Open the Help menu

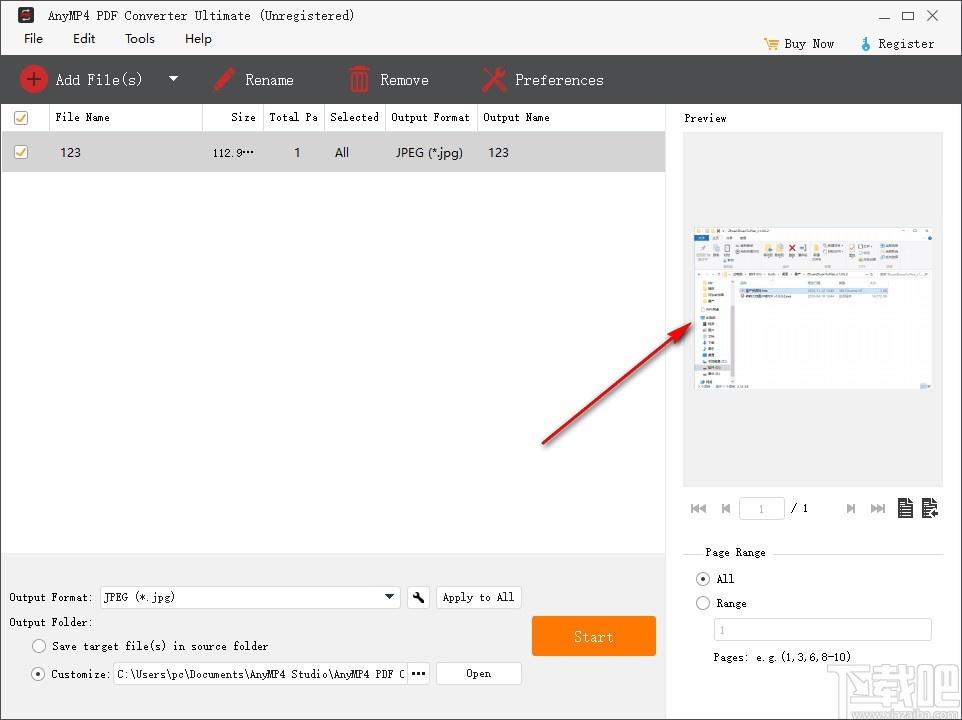pos(198,39)
